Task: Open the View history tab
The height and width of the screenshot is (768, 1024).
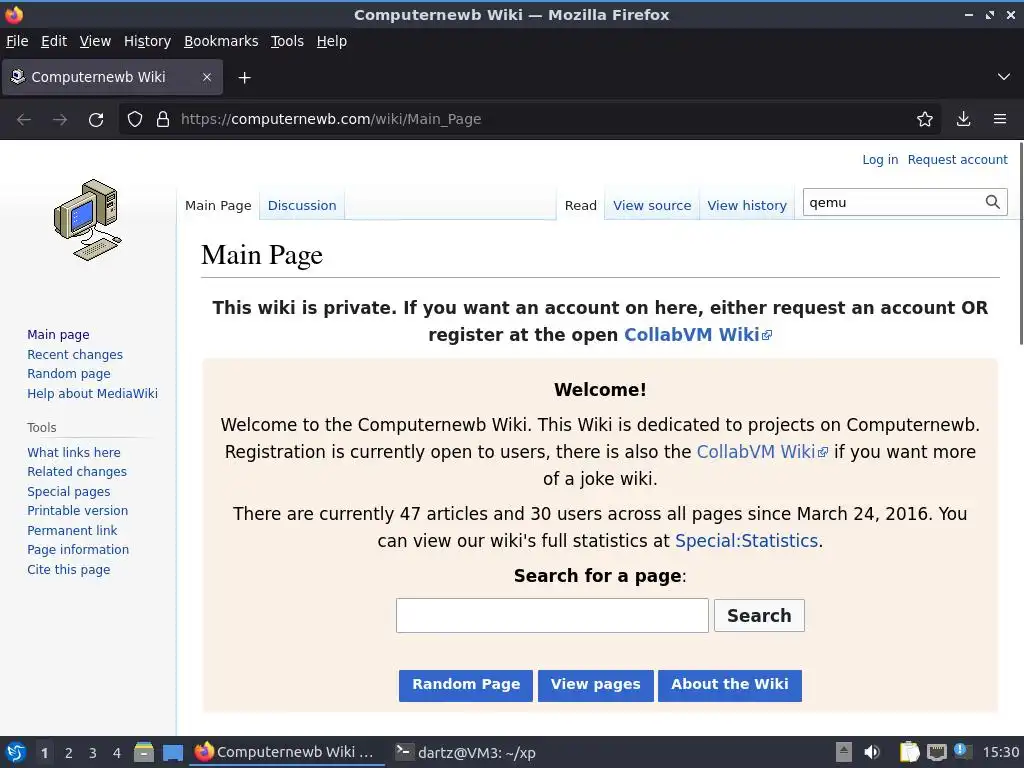Action: [x=746, y=205]
